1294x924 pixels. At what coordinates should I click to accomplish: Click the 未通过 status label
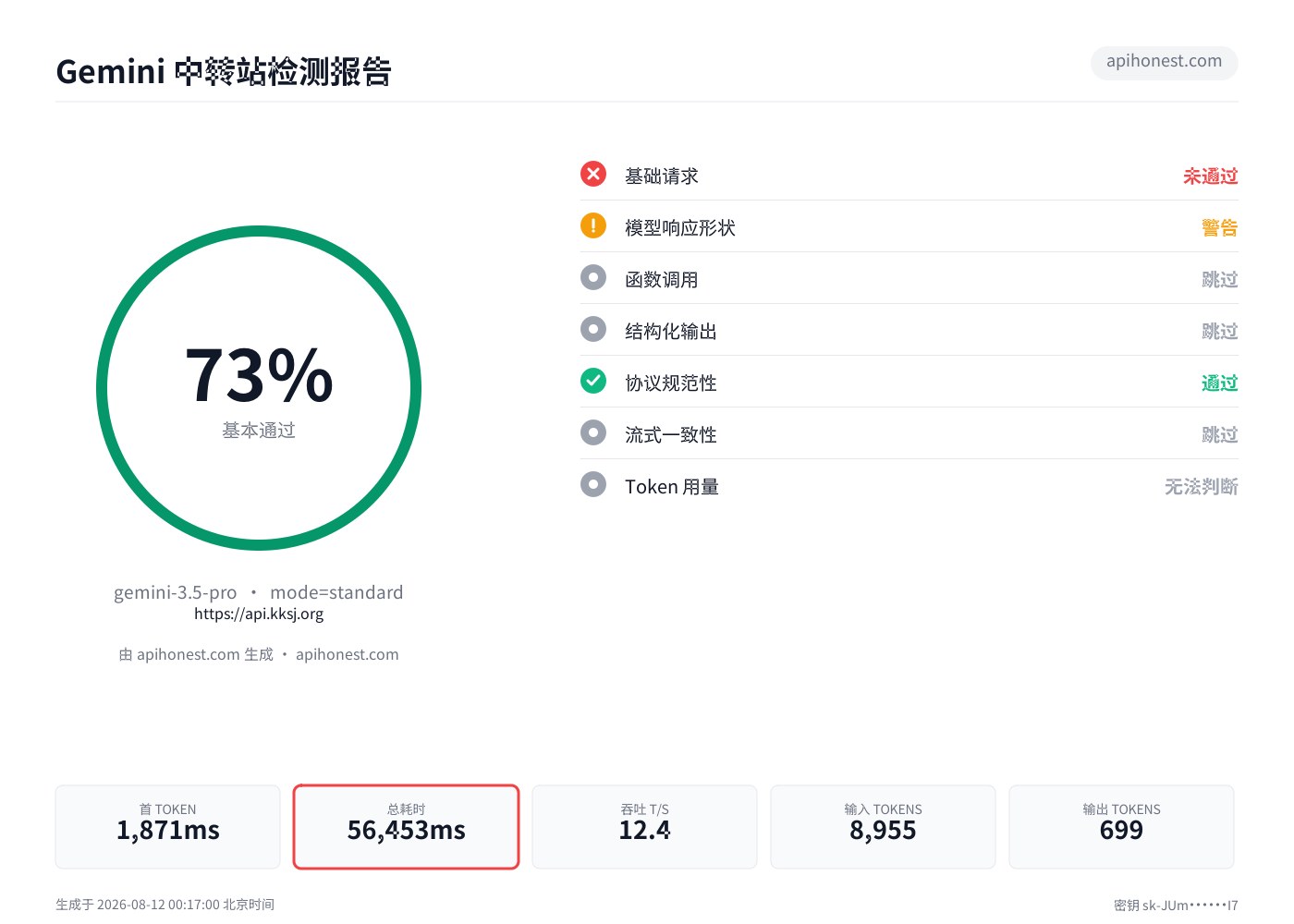1211,176
